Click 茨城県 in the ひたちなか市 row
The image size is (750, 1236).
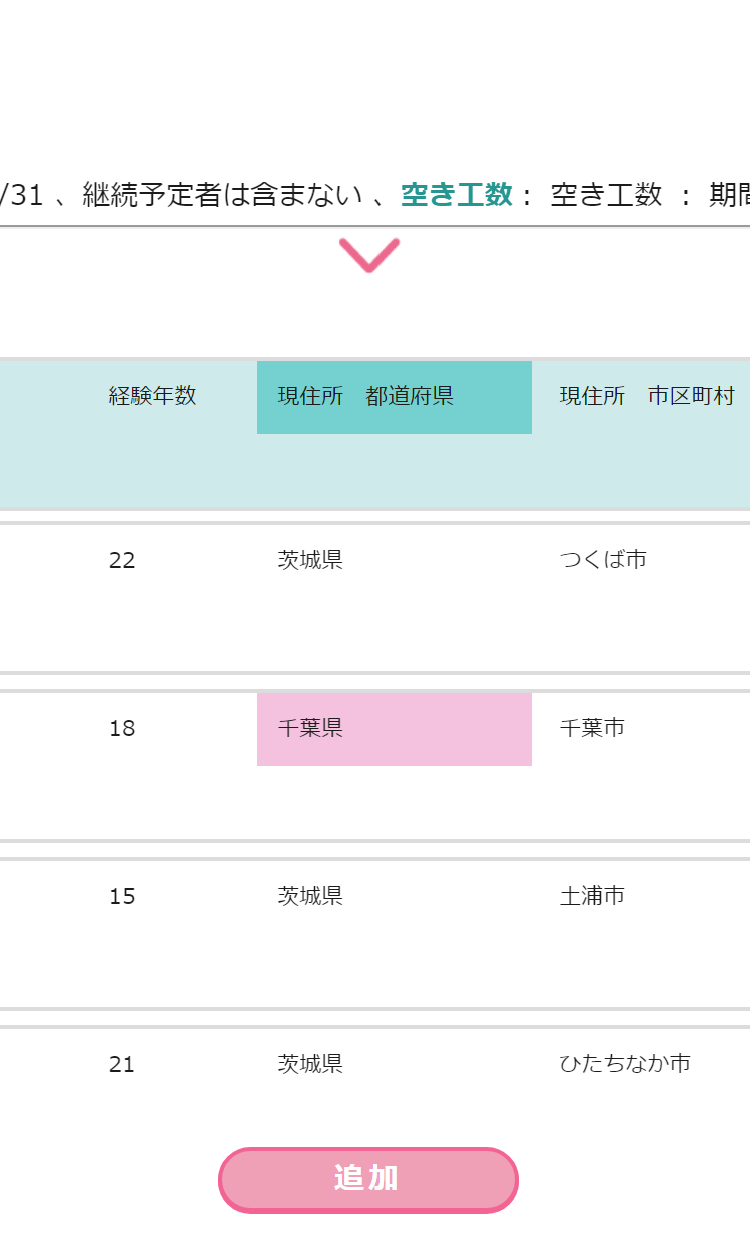coord(310,1064)
